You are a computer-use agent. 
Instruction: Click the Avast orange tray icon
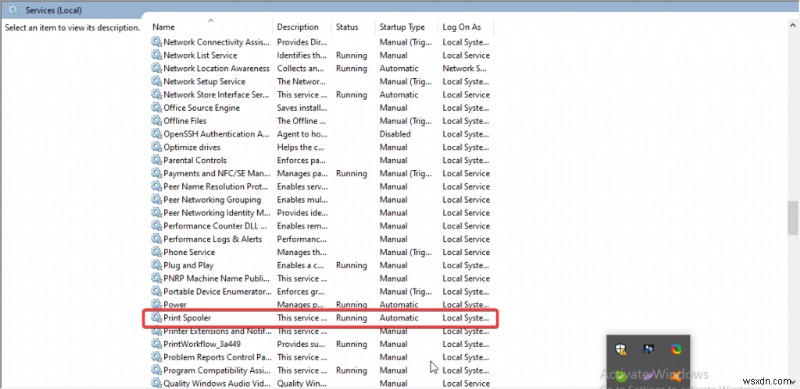click(x=676, y=377)
